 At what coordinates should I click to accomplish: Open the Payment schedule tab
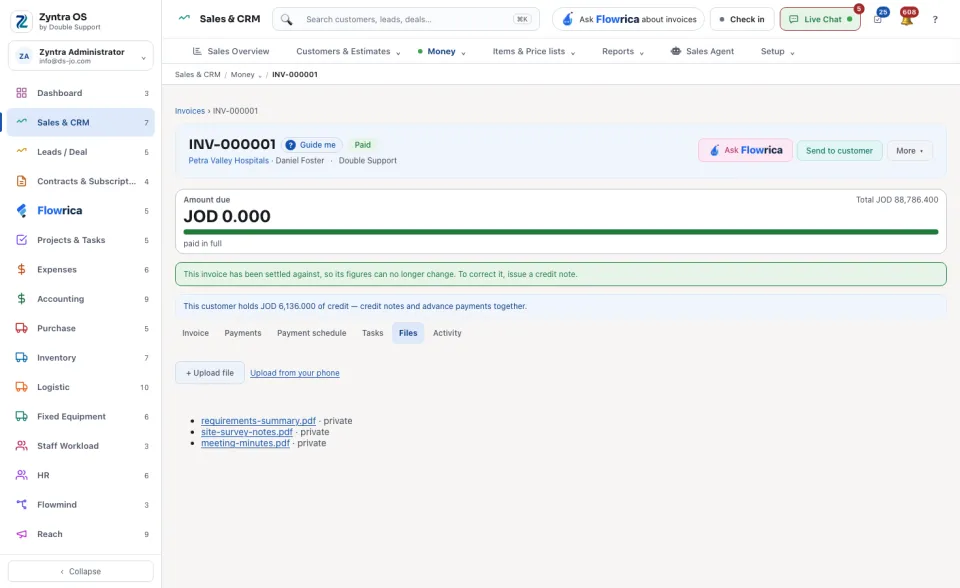tap(312, 333)
